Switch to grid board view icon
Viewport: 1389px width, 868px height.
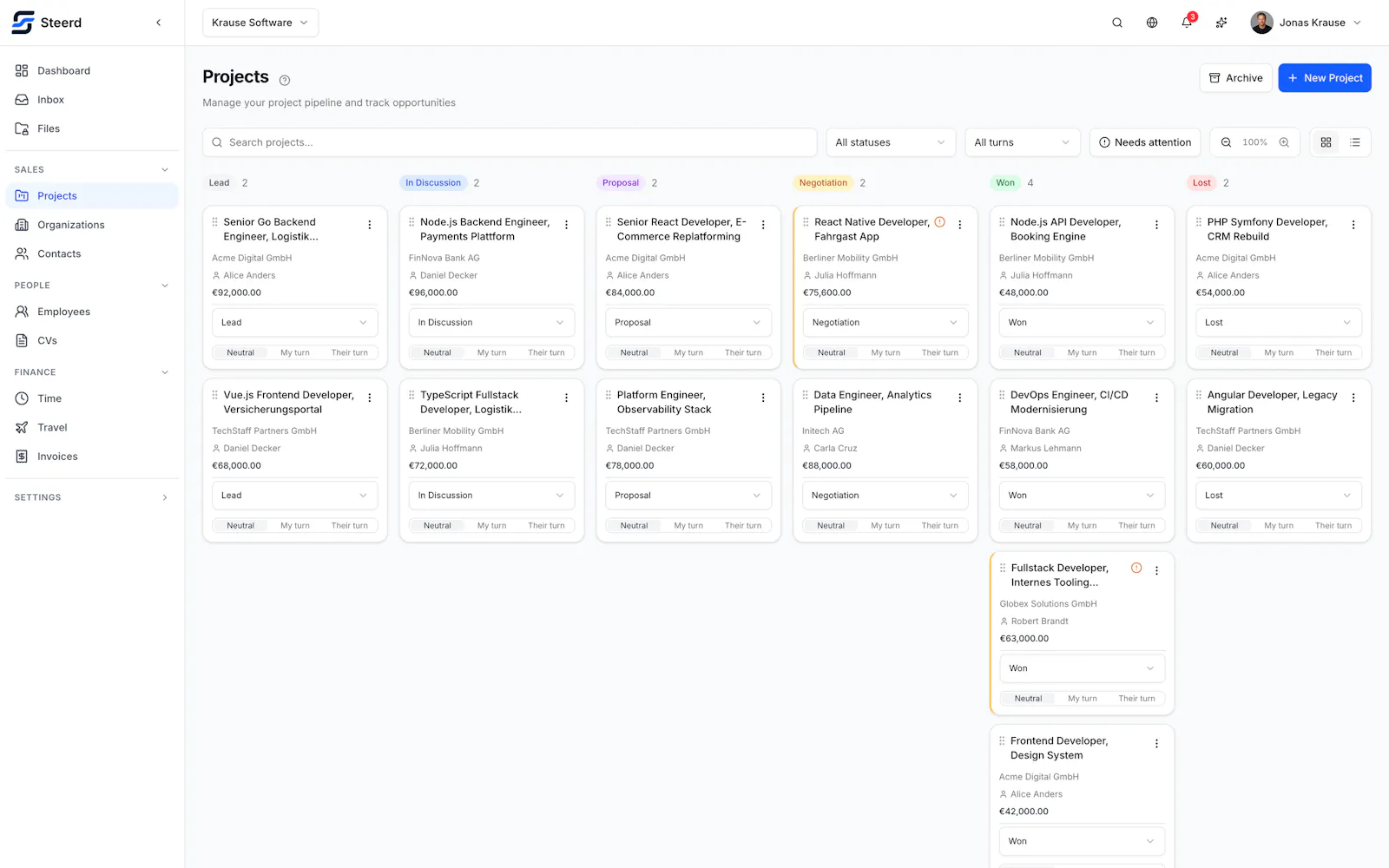[x=1326, y=142]
